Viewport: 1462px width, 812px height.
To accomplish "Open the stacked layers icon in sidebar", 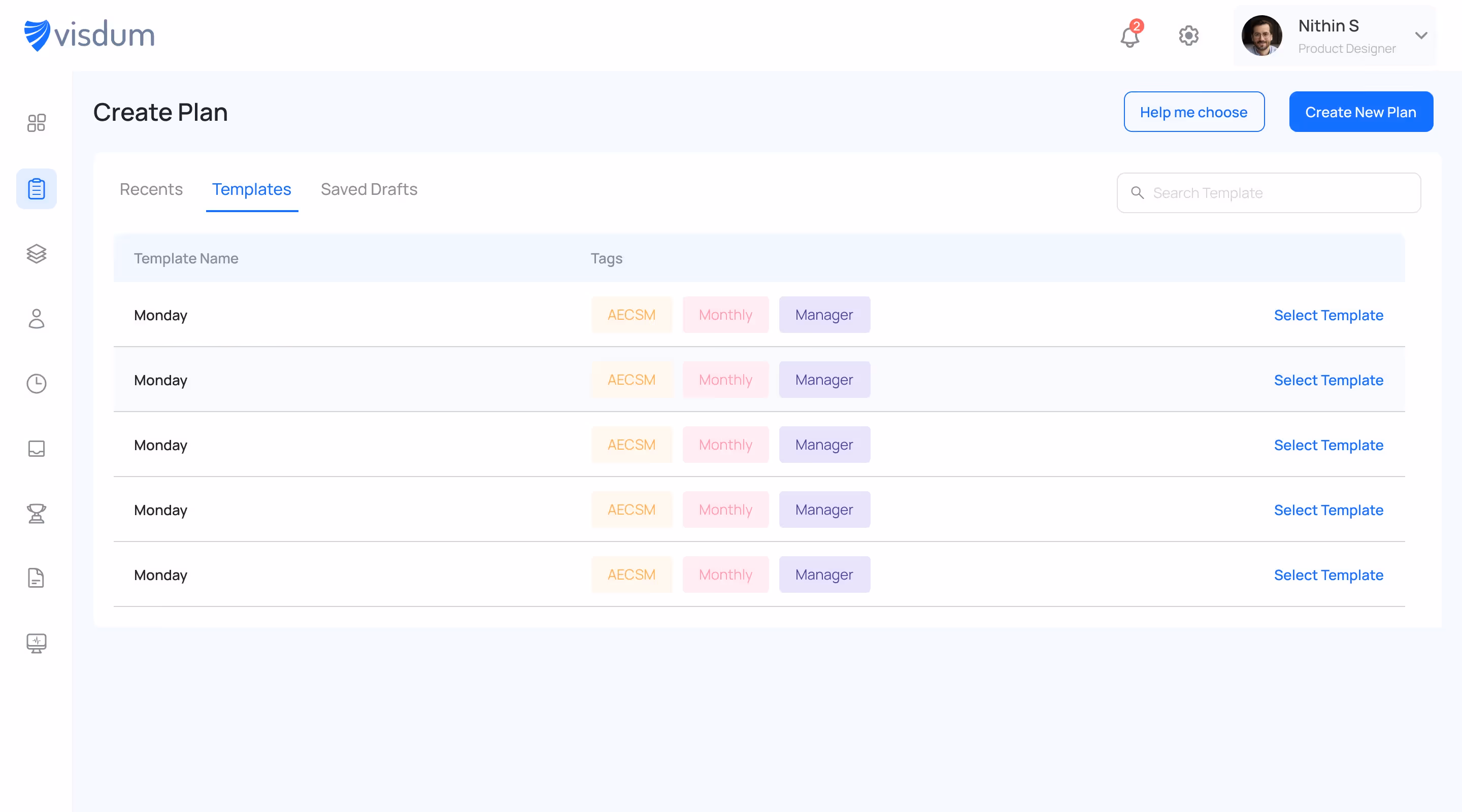I will tap(37, 254).
